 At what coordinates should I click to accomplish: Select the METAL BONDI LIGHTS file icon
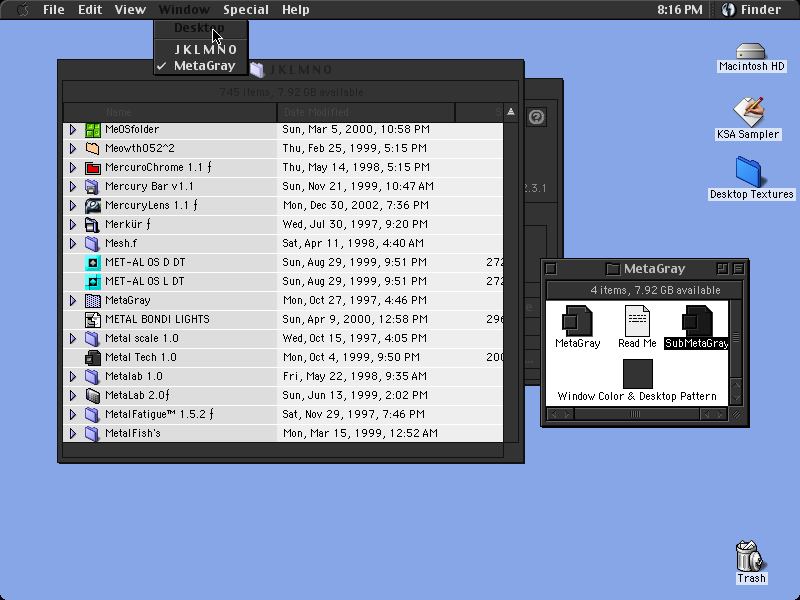click(92, 319)
